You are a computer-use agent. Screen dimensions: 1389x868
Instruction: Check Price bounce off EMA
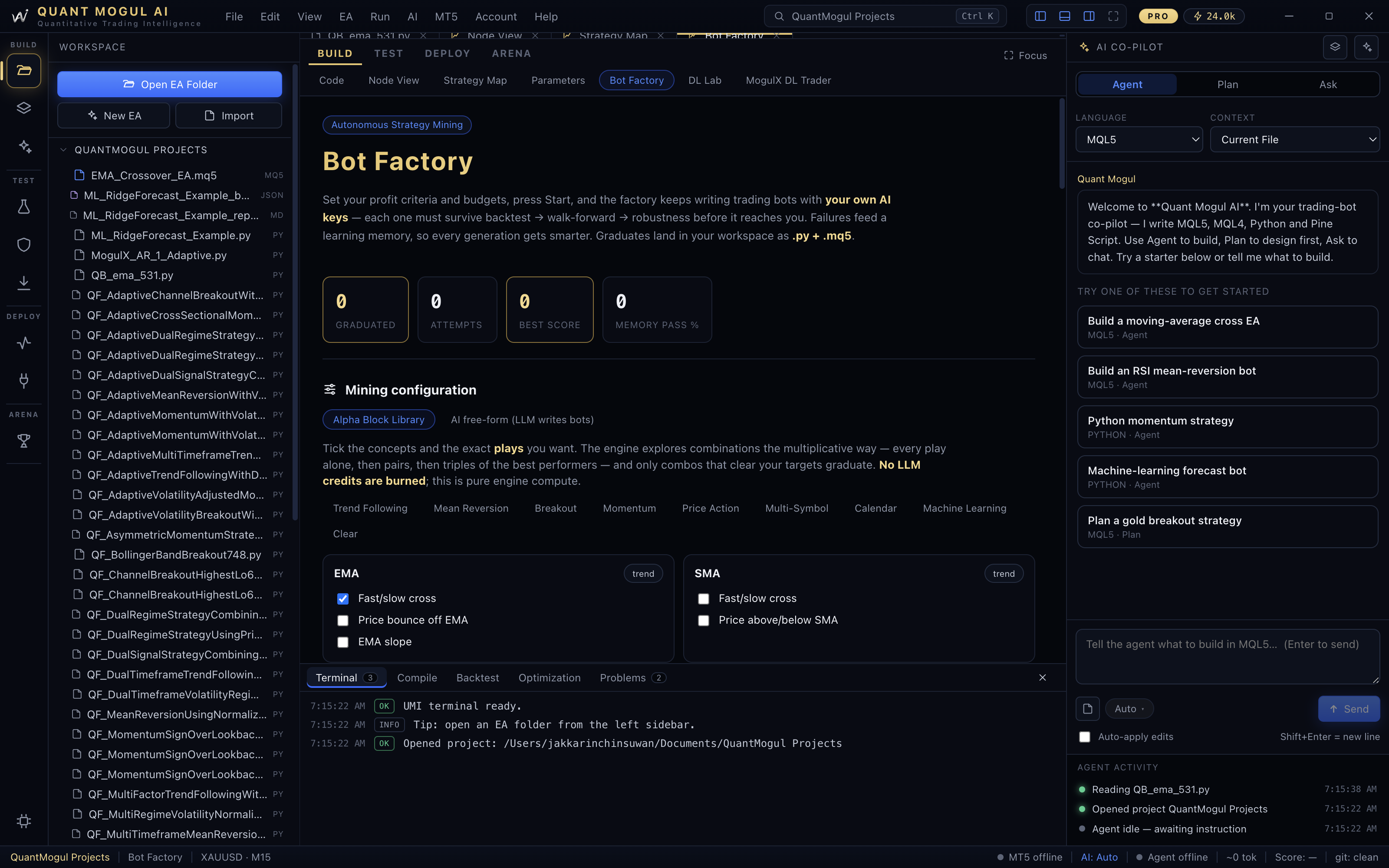(342, 621)
